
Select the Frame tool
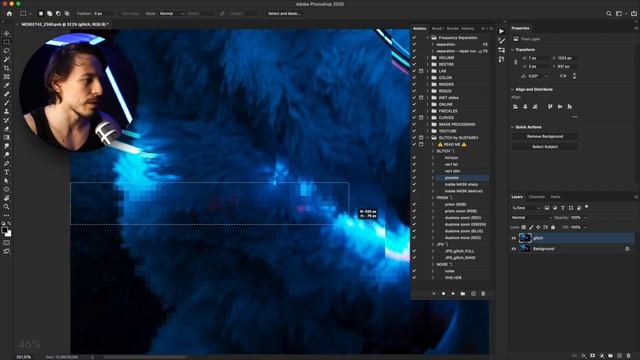[x=7, y=77]
